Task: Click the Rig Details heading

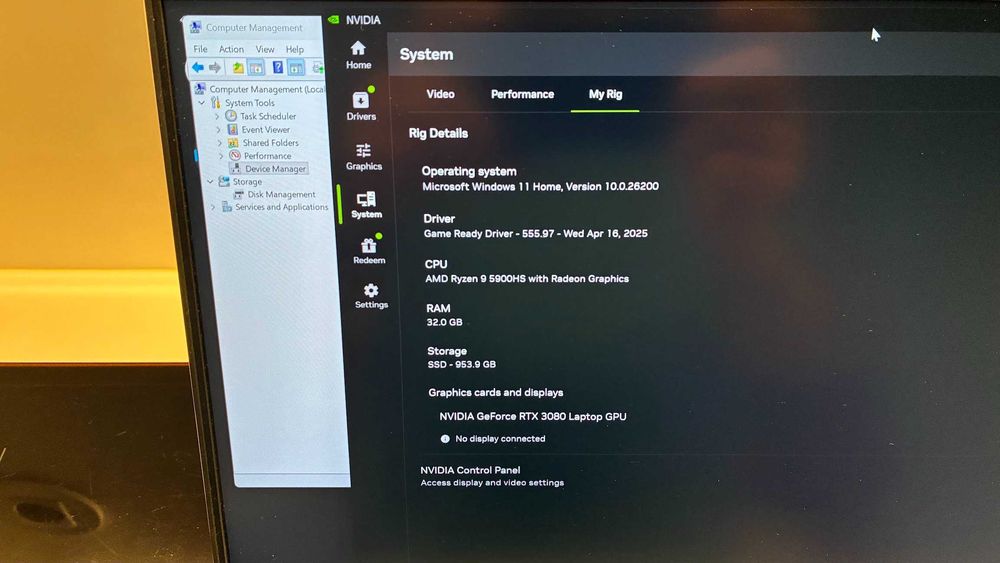Action: 438,133
